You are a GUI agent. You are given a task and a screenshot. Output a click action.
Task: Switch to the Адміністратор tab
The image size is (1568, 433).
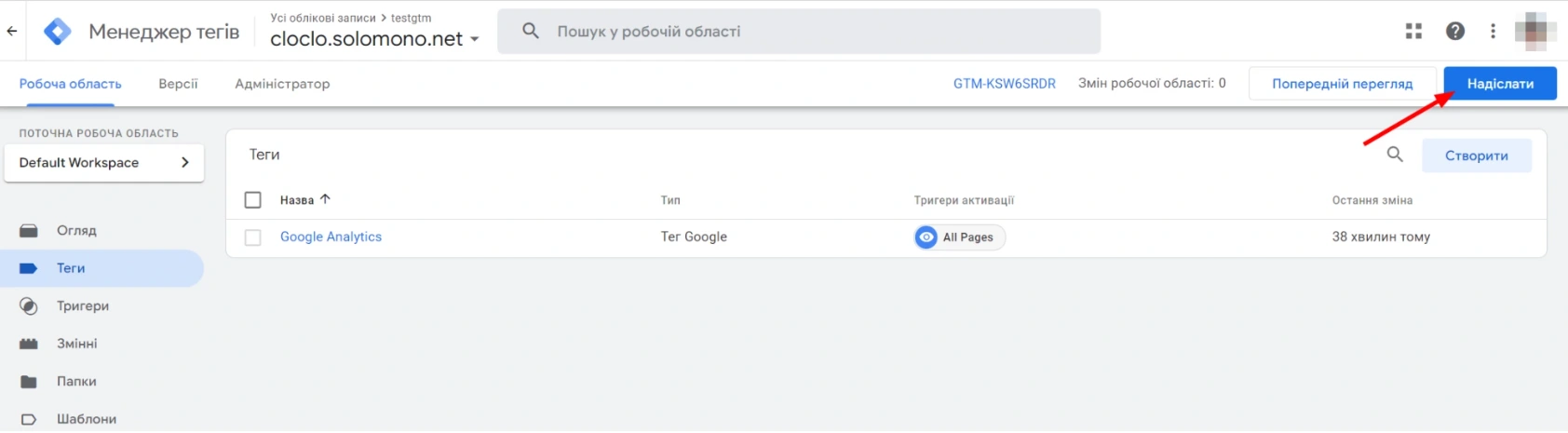(282, 84)
